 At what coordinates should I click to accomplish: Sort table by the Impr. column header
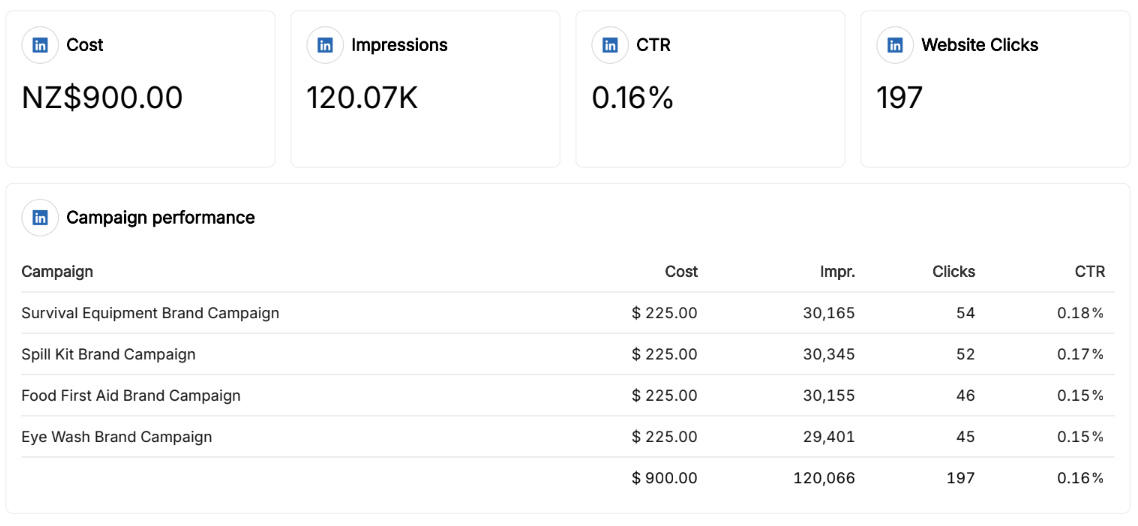tap(837, 272)
